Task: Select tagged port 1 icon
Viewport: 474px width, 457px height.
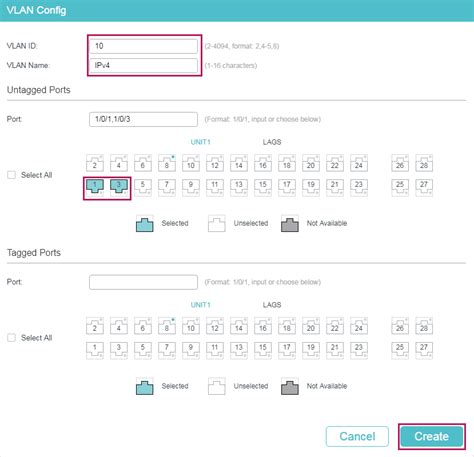Action: coord(95,350)
